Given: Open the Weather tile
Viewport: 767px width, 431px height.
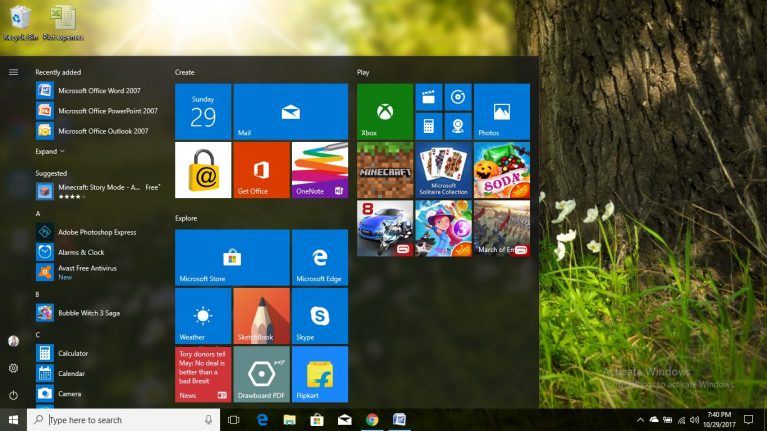Looking at the screenshot, I should pos(203,316).
